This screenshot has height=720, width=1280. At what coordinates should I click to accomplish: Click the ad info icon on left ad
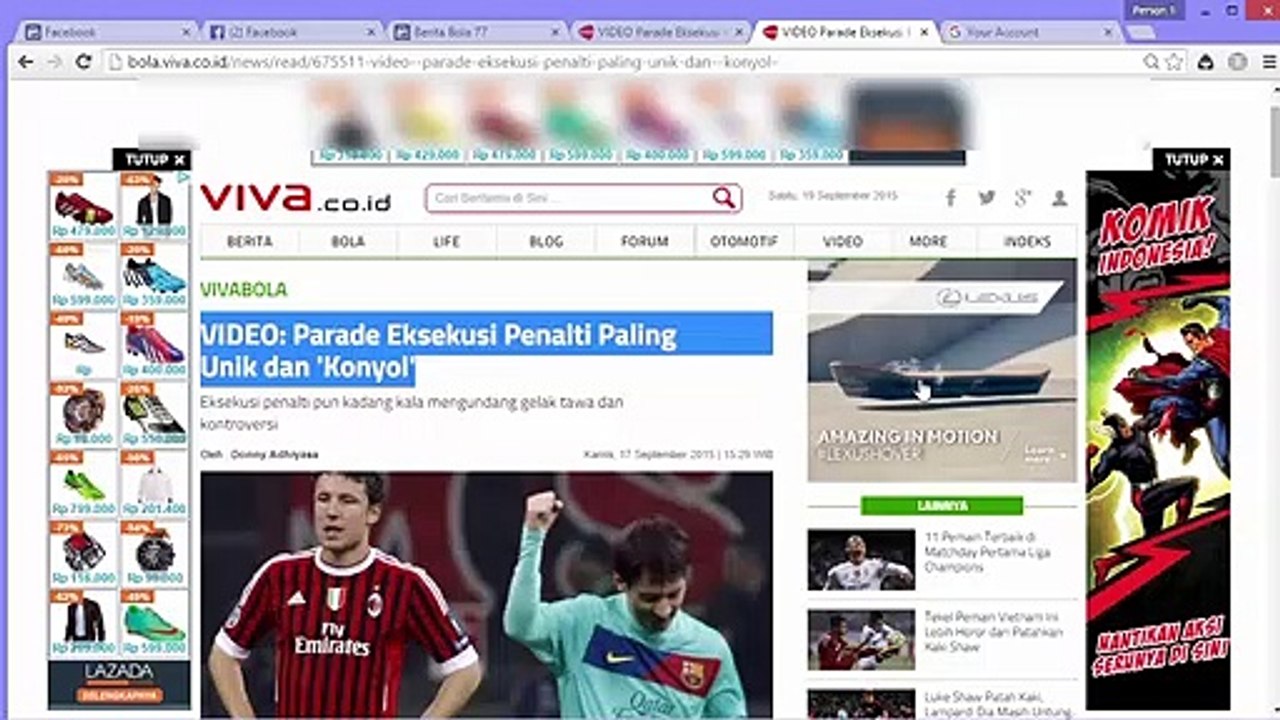point(183,177)
